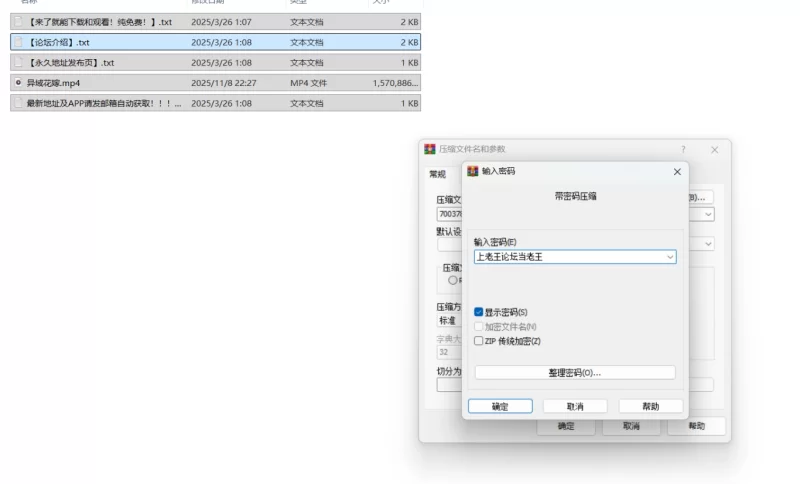
Task: Click the question mark help icon in the archive dialog
Action: point(683,149)
